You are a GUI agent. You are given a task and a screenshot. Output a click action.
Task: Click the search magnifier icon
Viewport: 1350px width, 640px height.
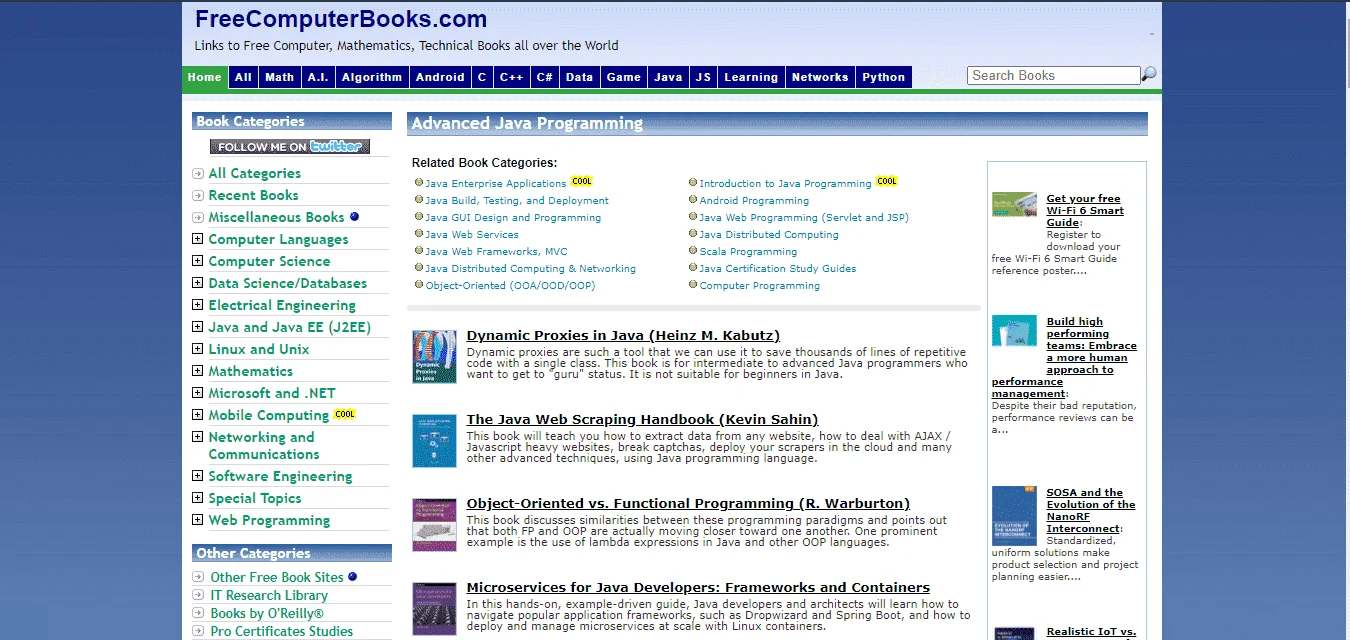[x=1149, y=74]
